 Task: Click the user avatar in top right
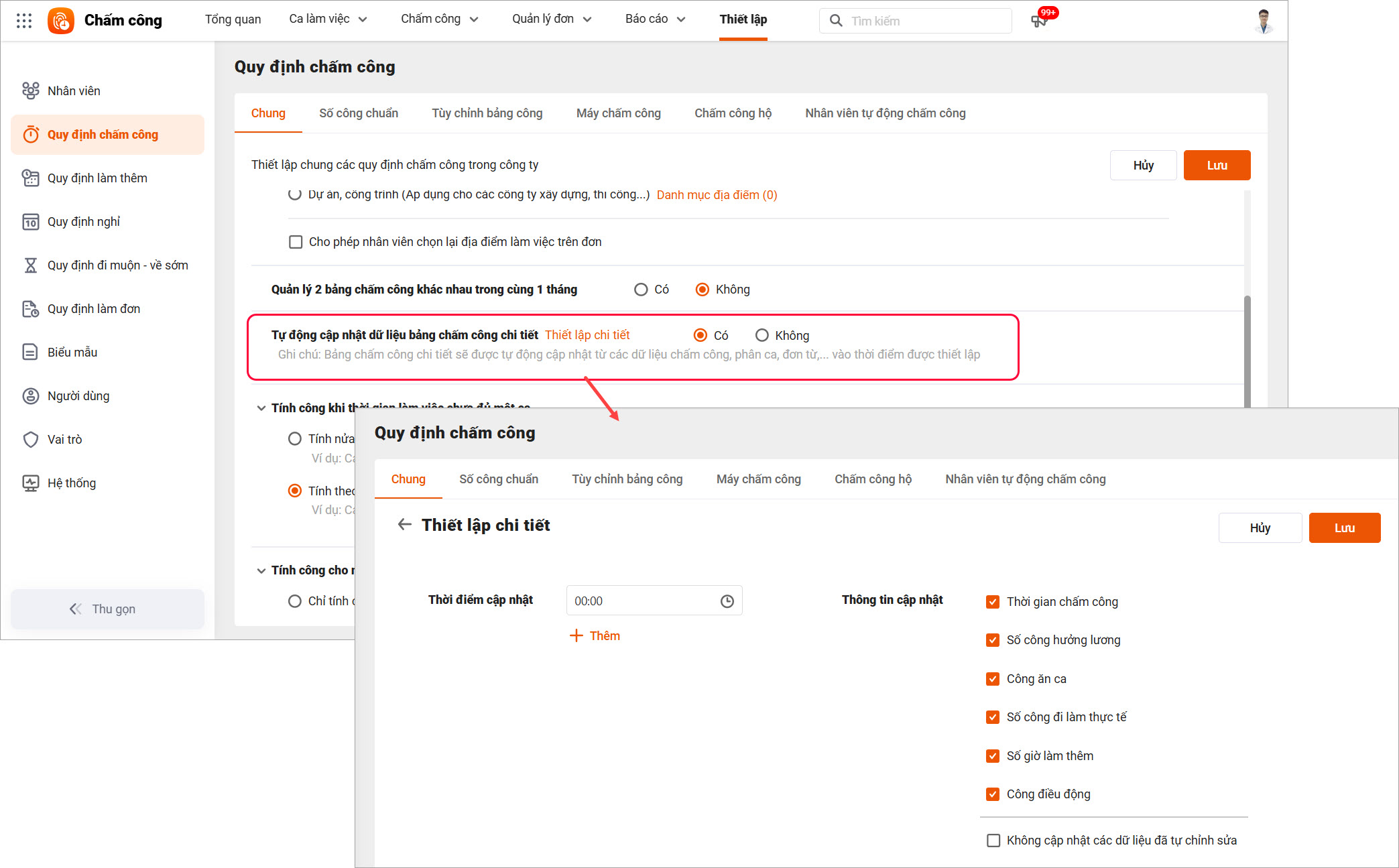point(1263,21)
